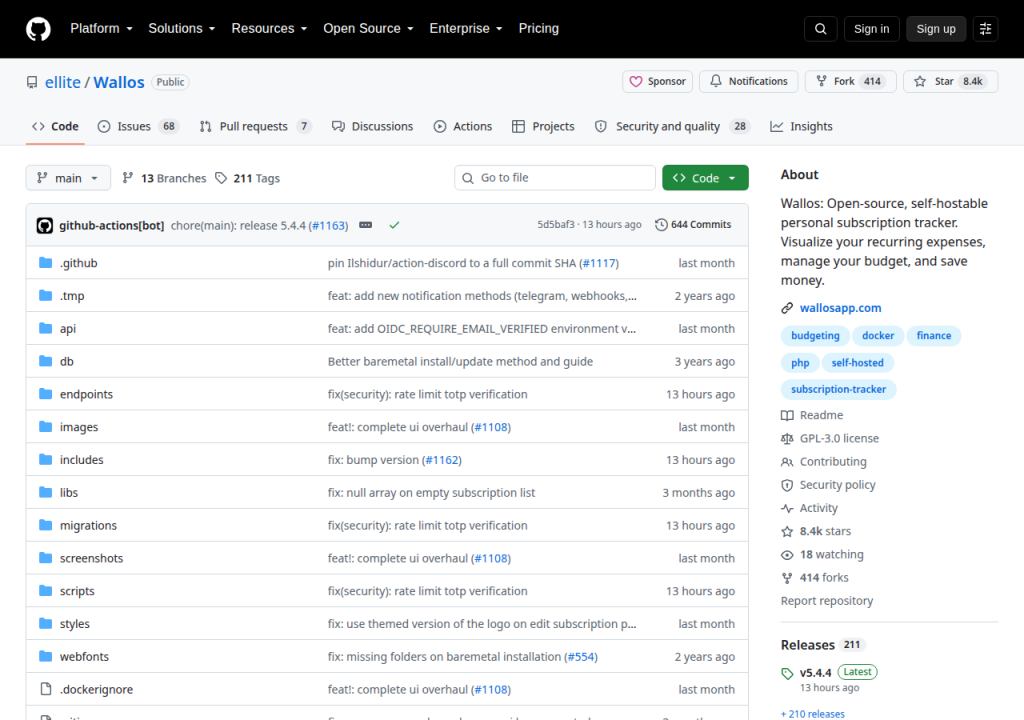The width and height of the screenshot is (1024, 720).
Task: Click the link icon beside wallosapp.com
Action: (x=787, y=308)
